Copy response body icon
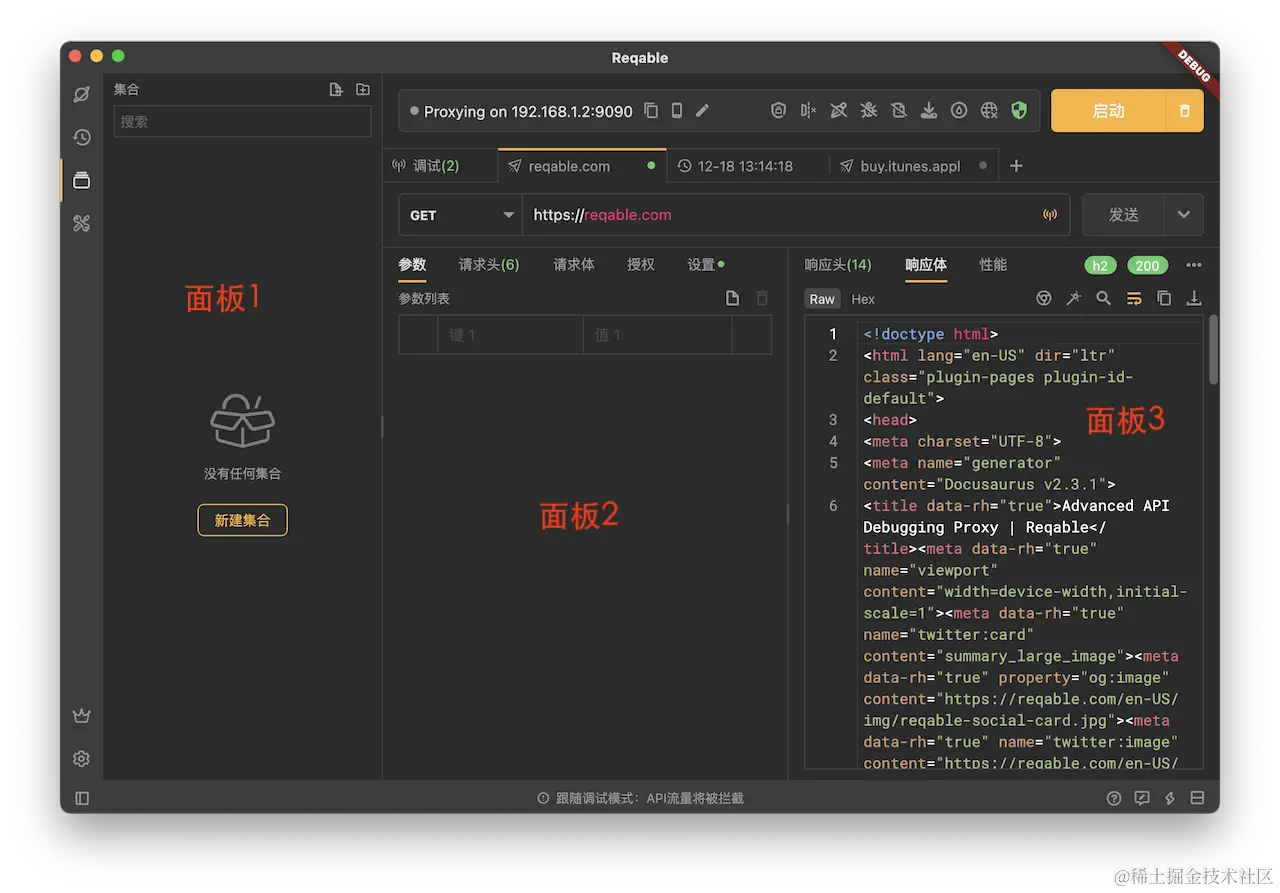 (x=1164, y=298)
